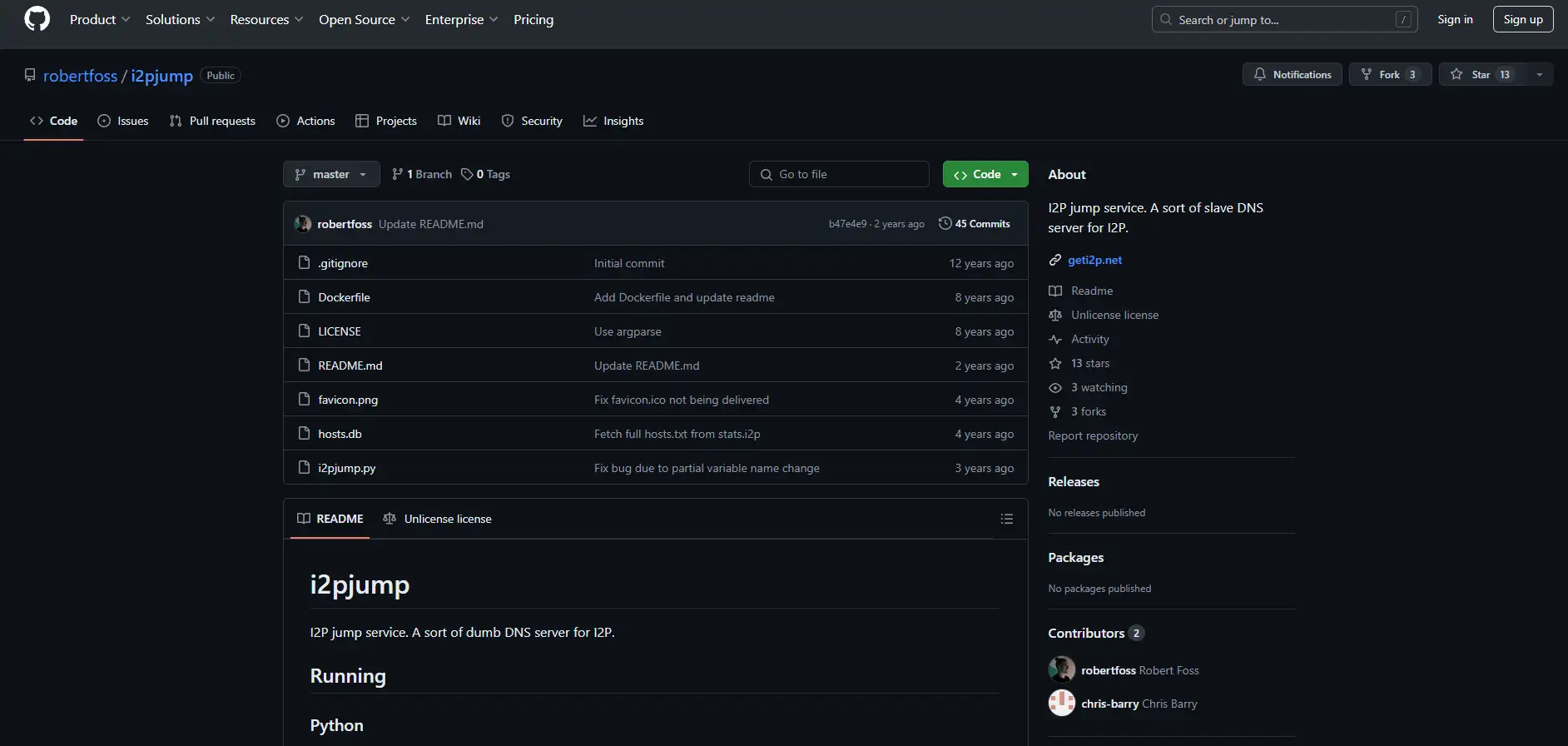The height and width of the screenshot is (746, 1568).
Task: Click robertfoss avatar in latest commit row
Action: point(303,223)
